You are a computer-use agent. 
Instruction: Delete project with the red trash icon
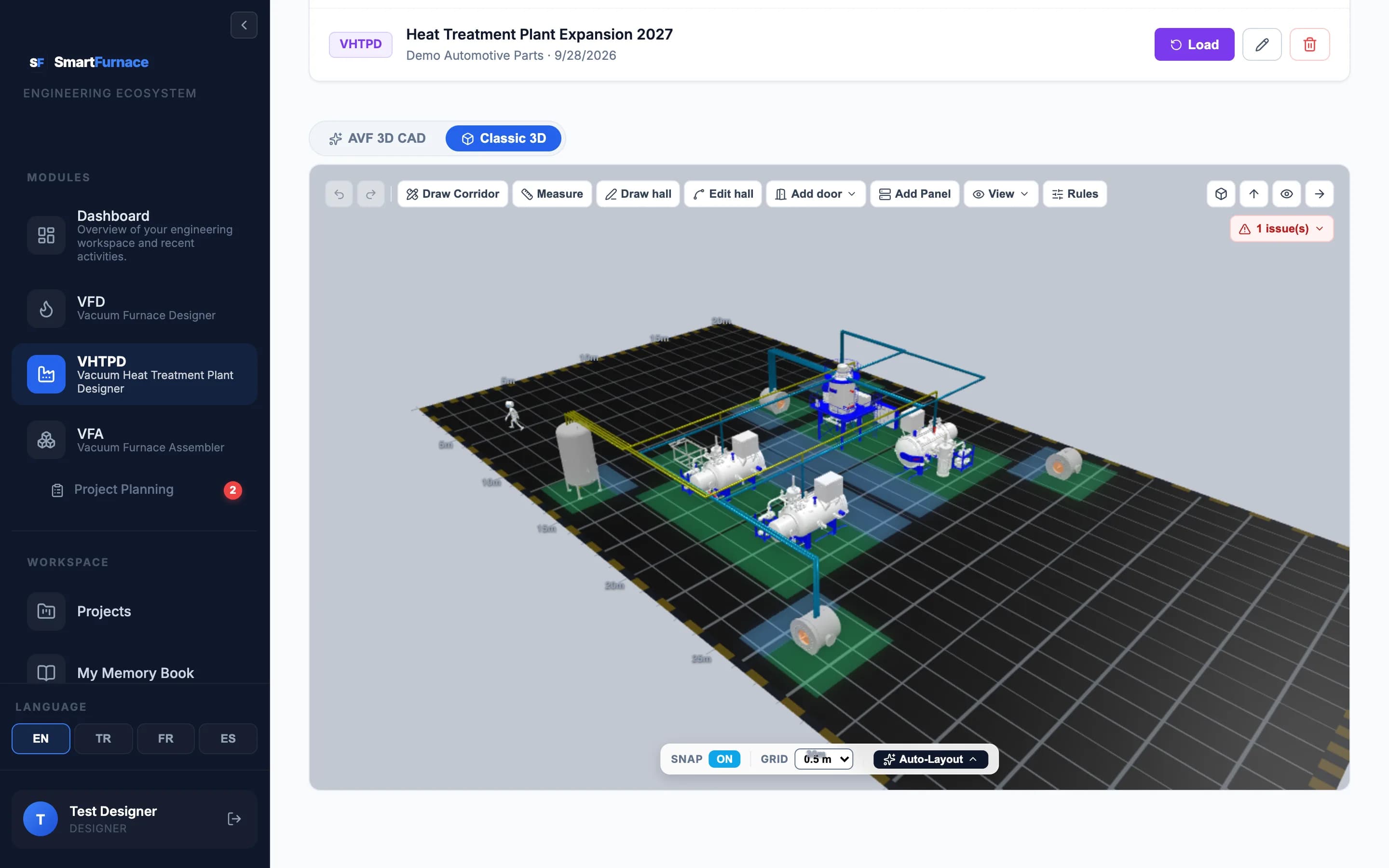1310,44
